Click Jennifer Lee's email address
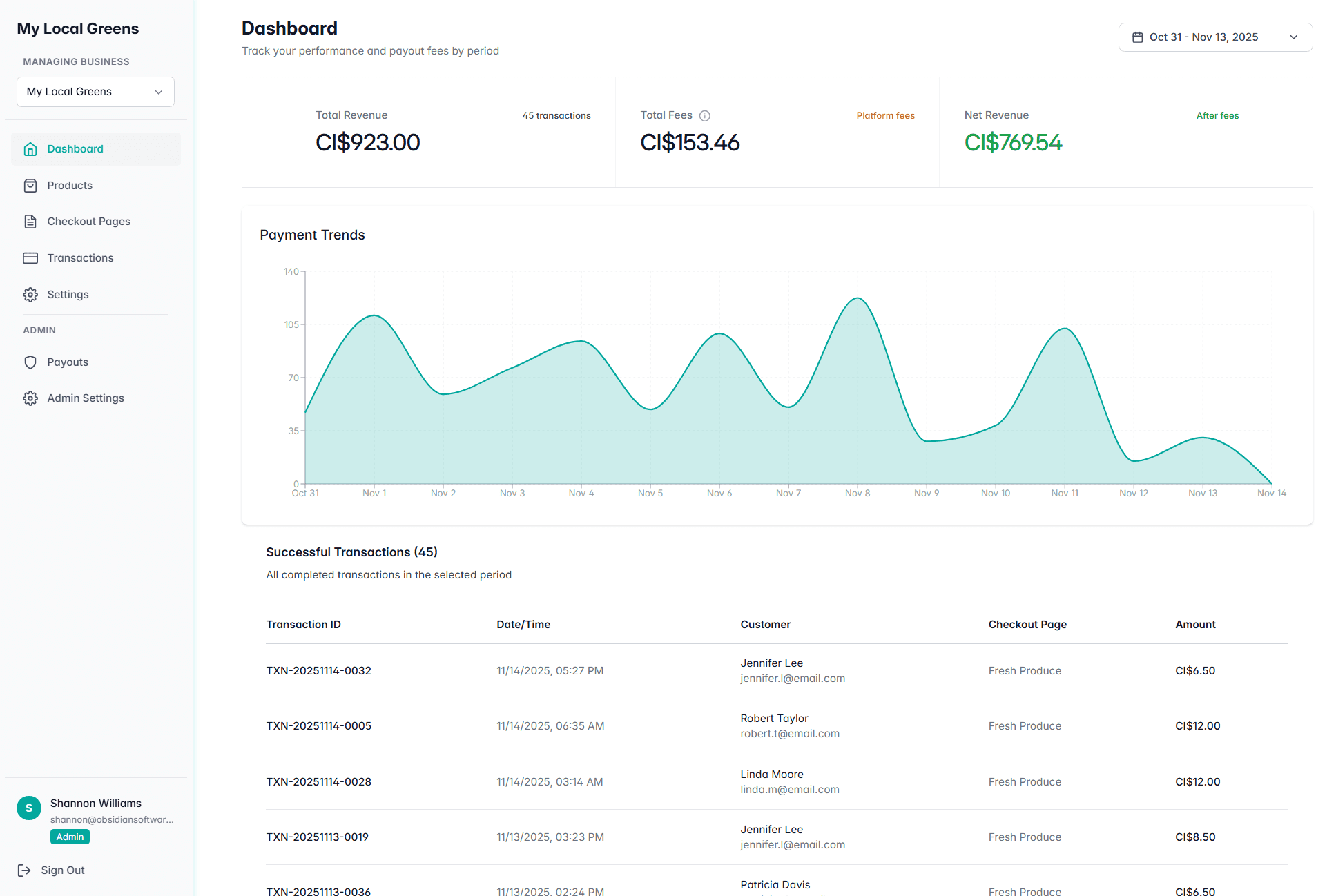This screenshot has width=1336, height=896. point(792,678)
